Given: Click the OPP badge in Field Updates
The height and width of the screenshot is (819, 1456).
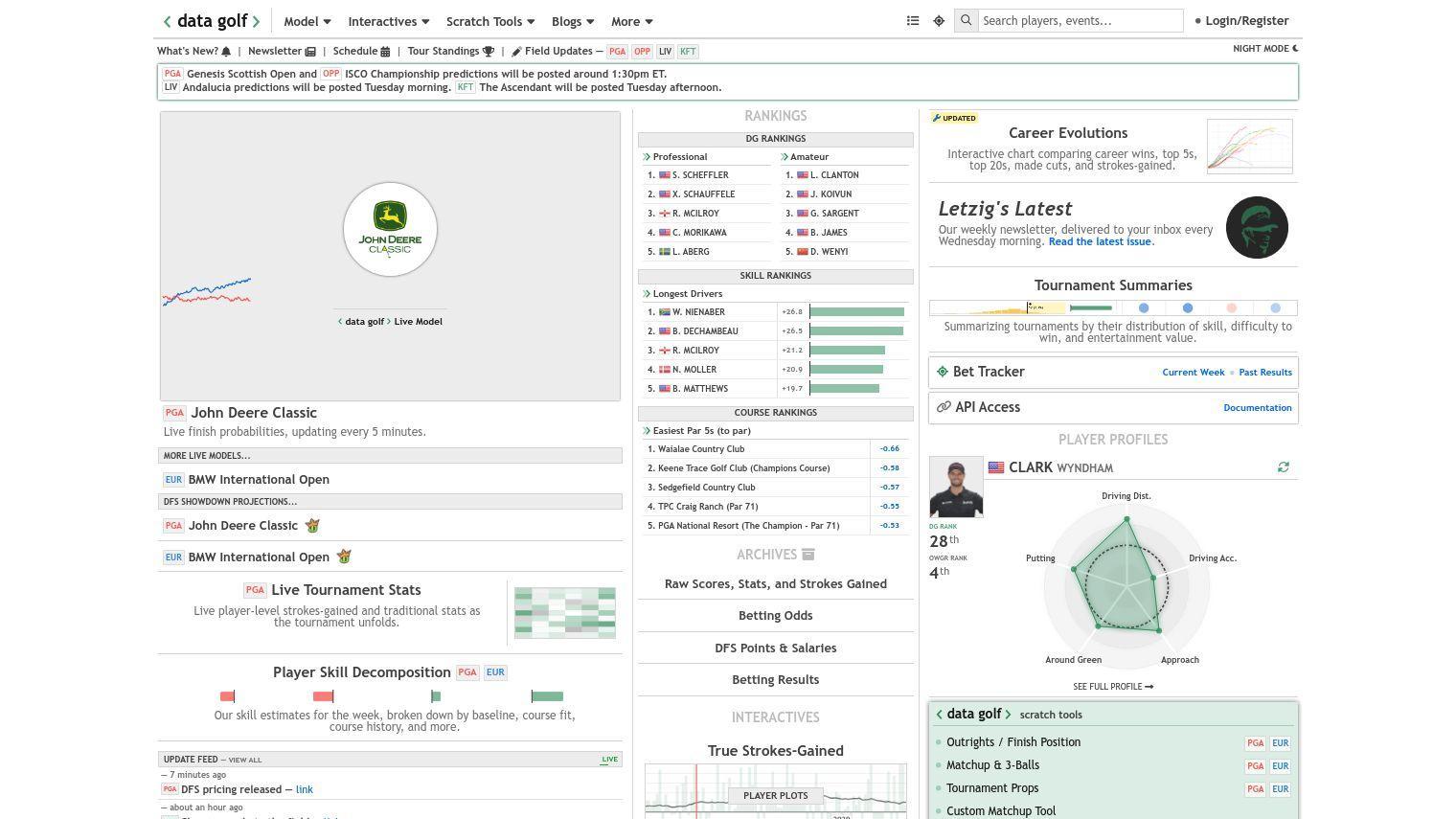Looking at the screenshot, I should pos(642,52).
